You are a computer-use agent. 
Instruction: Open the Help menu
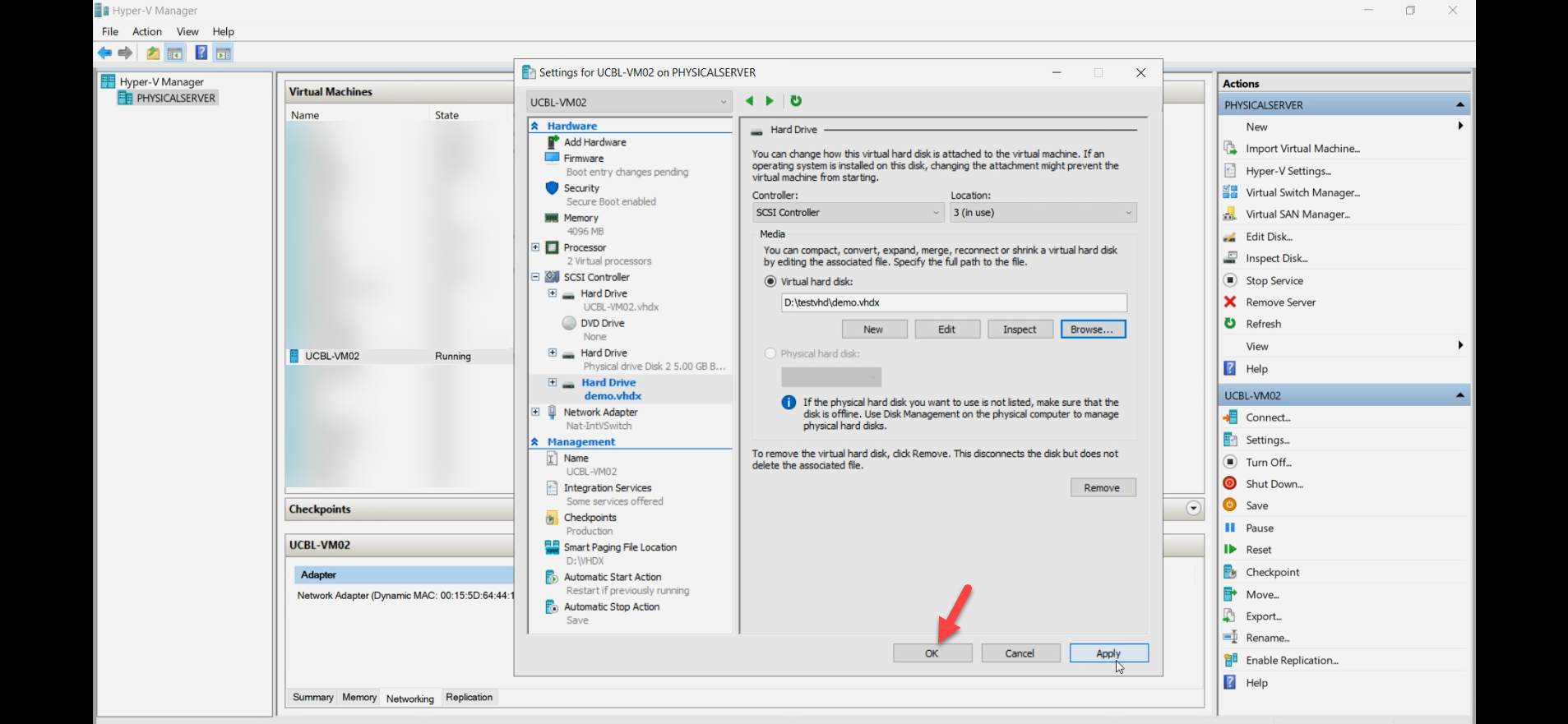click(224, 31)
